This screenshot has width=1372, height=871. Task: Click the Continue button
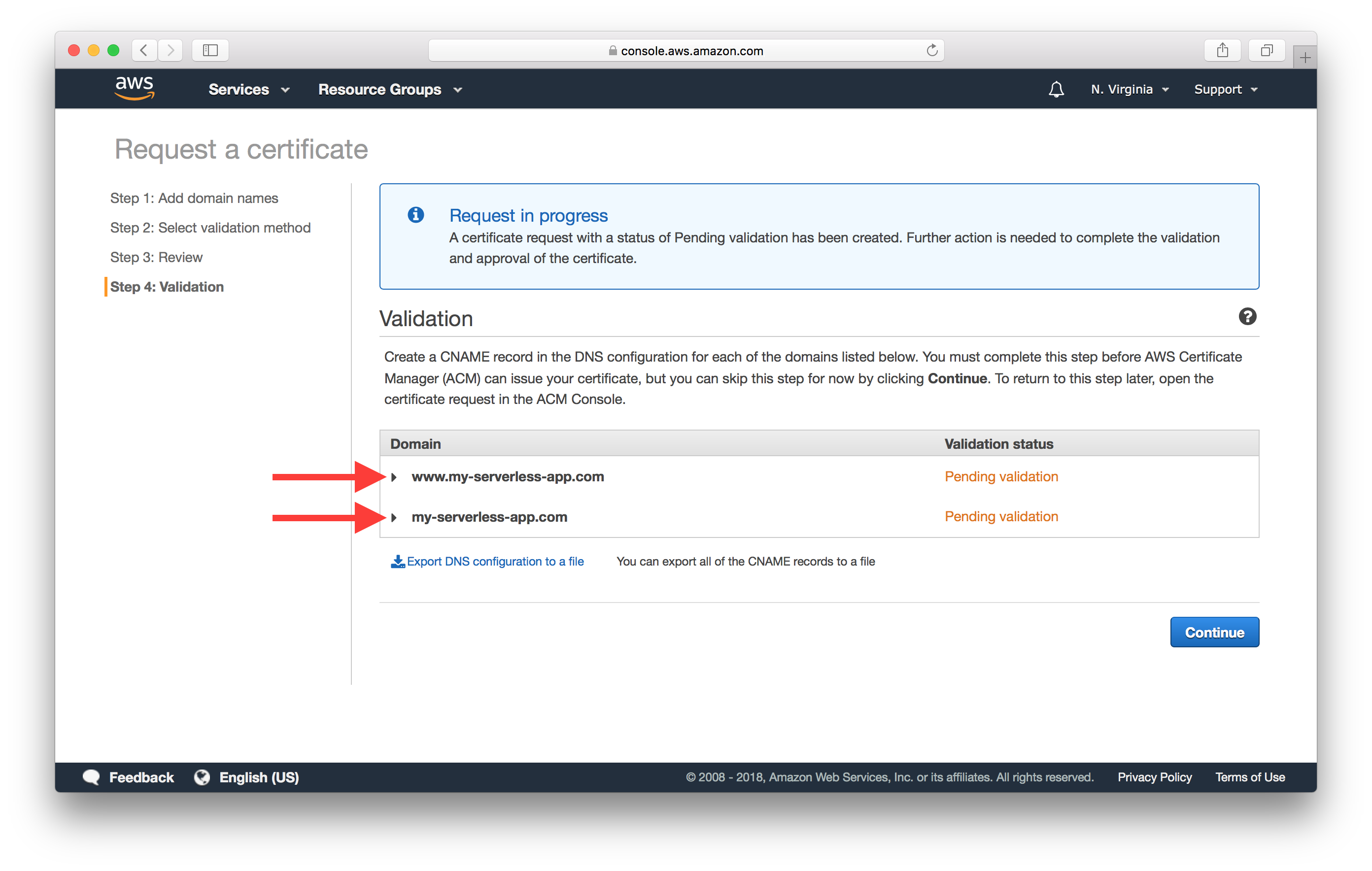[x=1214, y=631]
